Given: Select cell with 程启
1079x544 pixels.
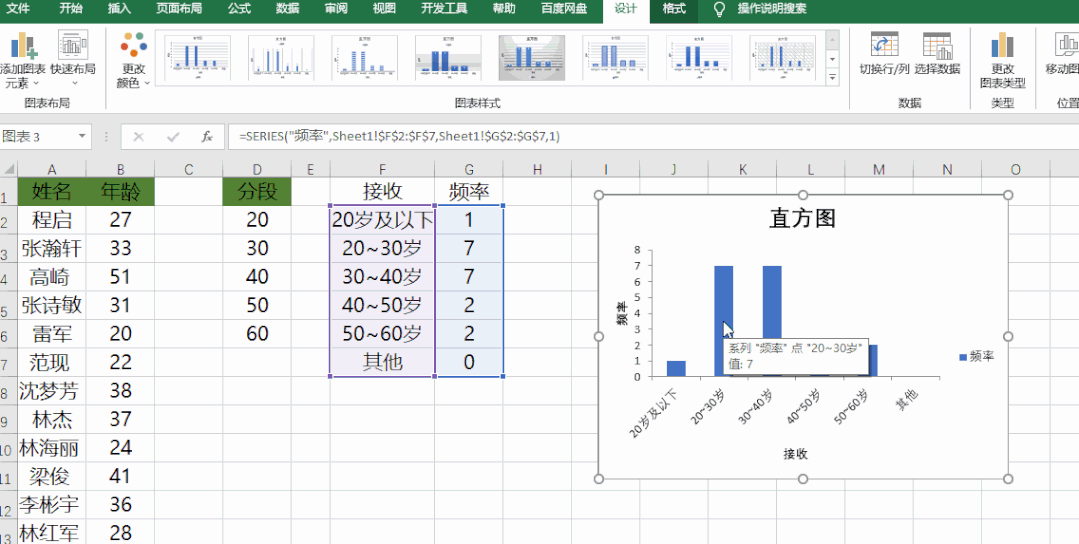Looking at the screenshot, I should 52,219.
